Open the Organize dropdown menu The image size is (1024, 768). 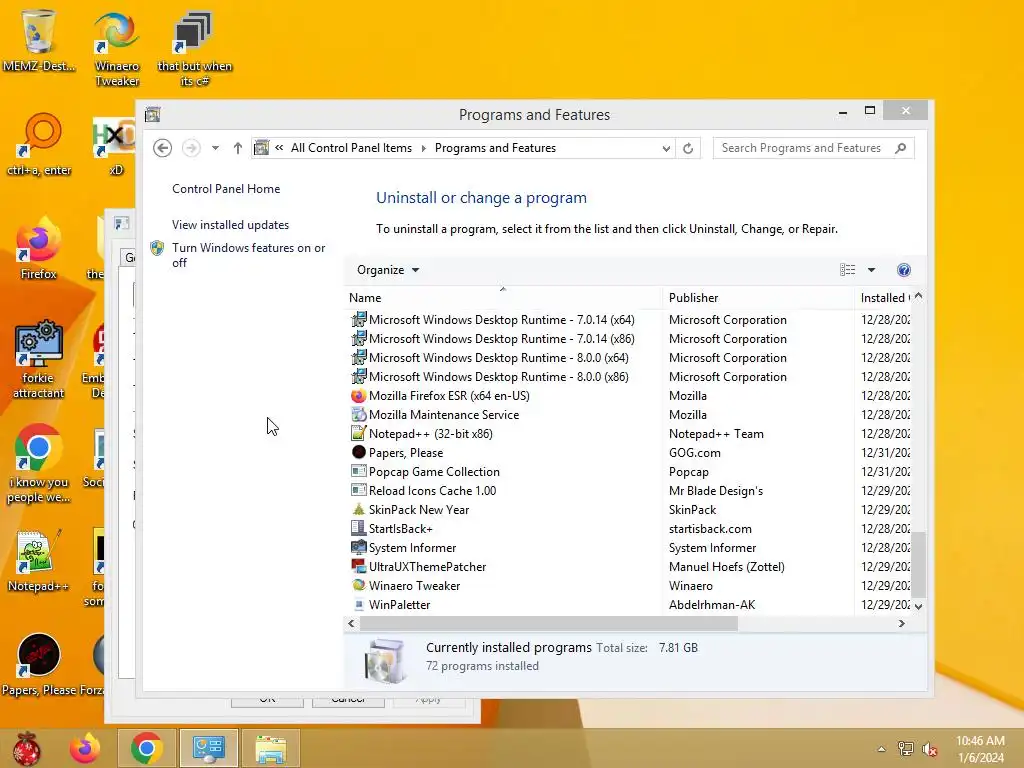pyautogui.click(x=388, y=270)
